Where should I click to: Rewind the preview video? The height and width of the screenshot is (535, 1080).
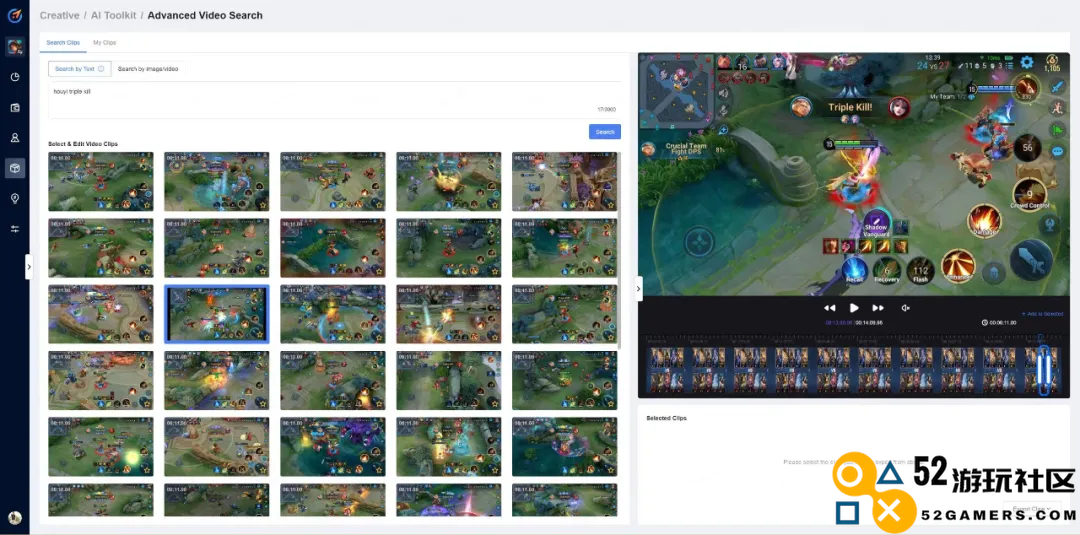point(829,308)
